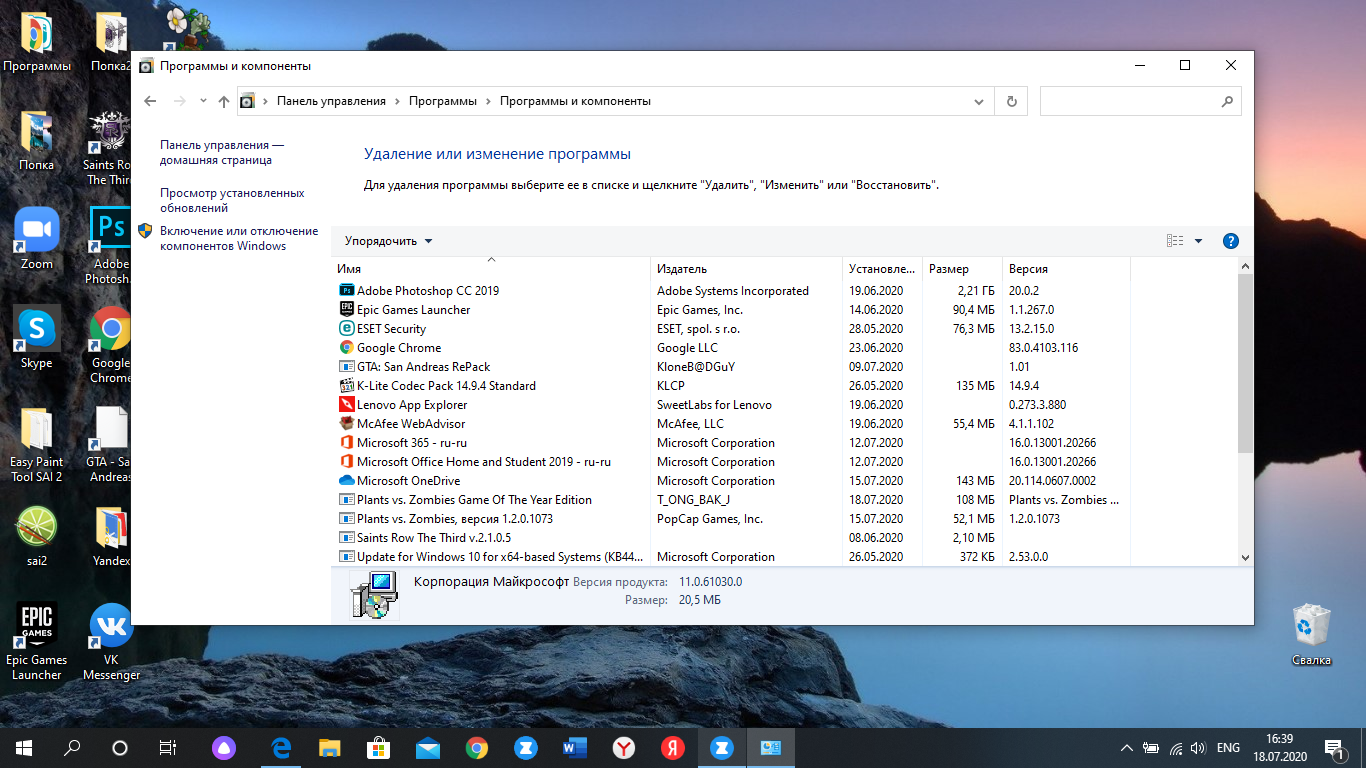The width and height of the screenshot is (1366, 768).
Task: Open Просмотр установленных обновлений link
Action: coord(232,201)
